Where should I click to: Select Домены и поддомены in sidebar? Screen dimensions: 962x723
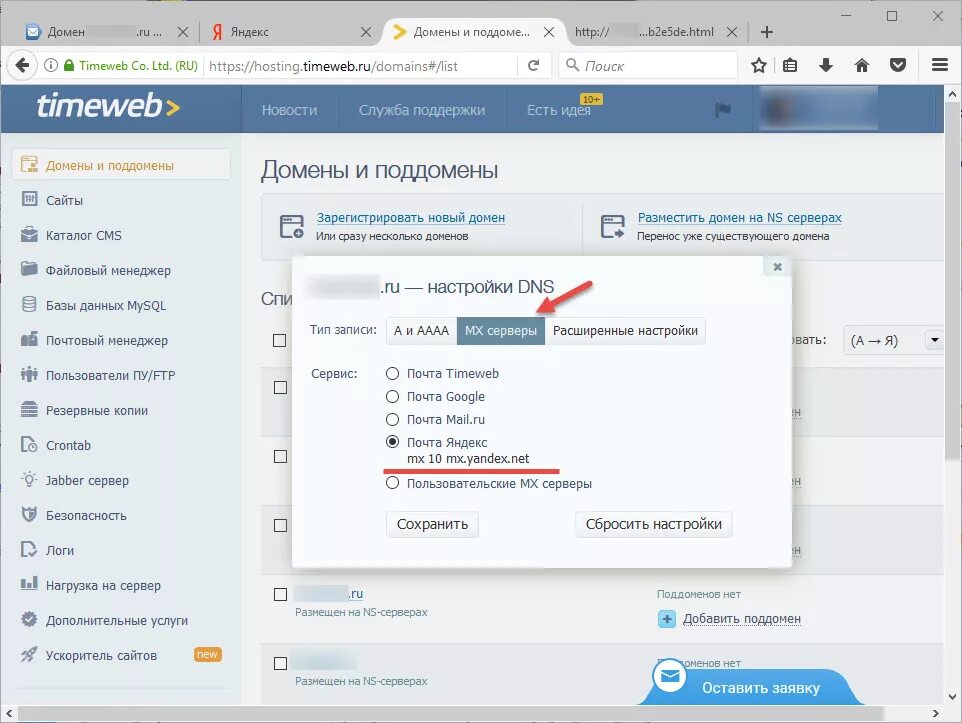click(121, 165)
